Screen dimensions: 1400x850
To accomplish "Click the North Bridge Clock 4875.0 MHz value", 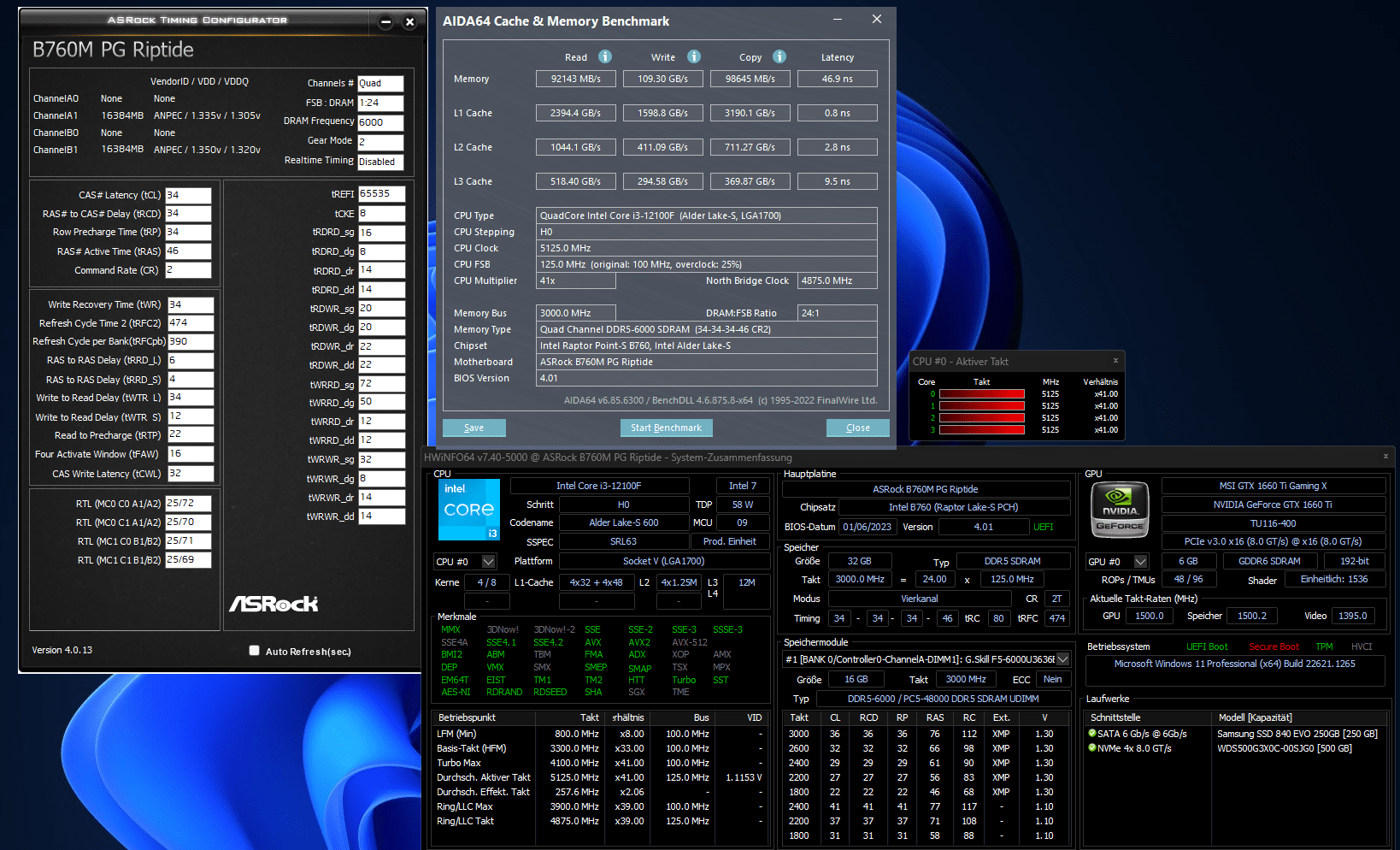I will pos(838,280).
